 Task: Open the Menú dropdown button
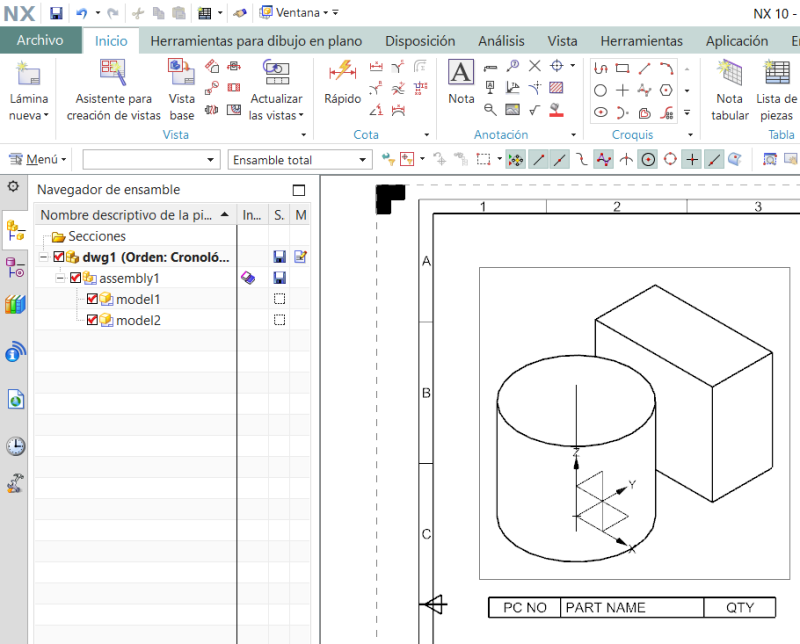click(38, 160)
